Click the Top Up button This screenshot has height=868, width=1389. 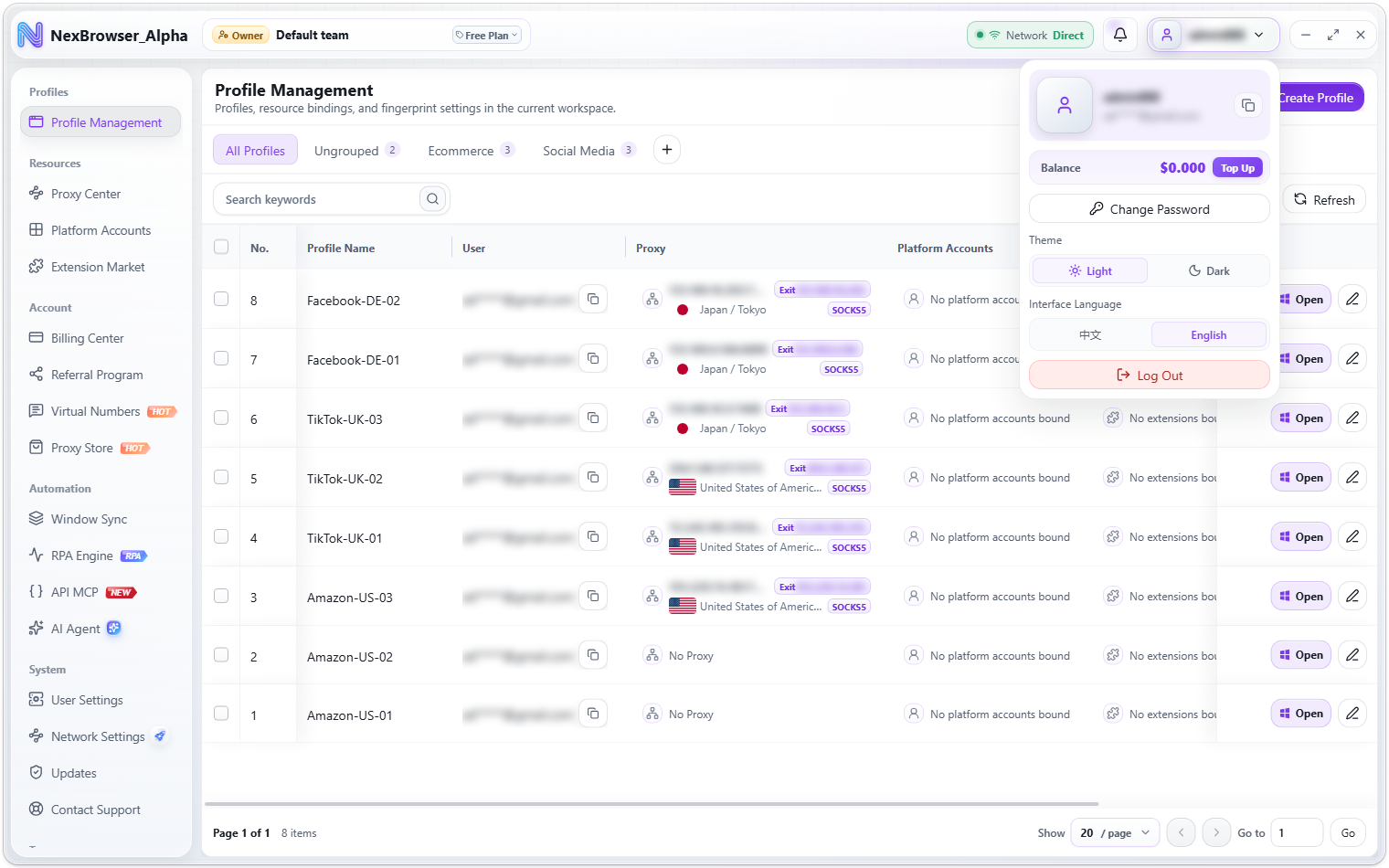1237,168
